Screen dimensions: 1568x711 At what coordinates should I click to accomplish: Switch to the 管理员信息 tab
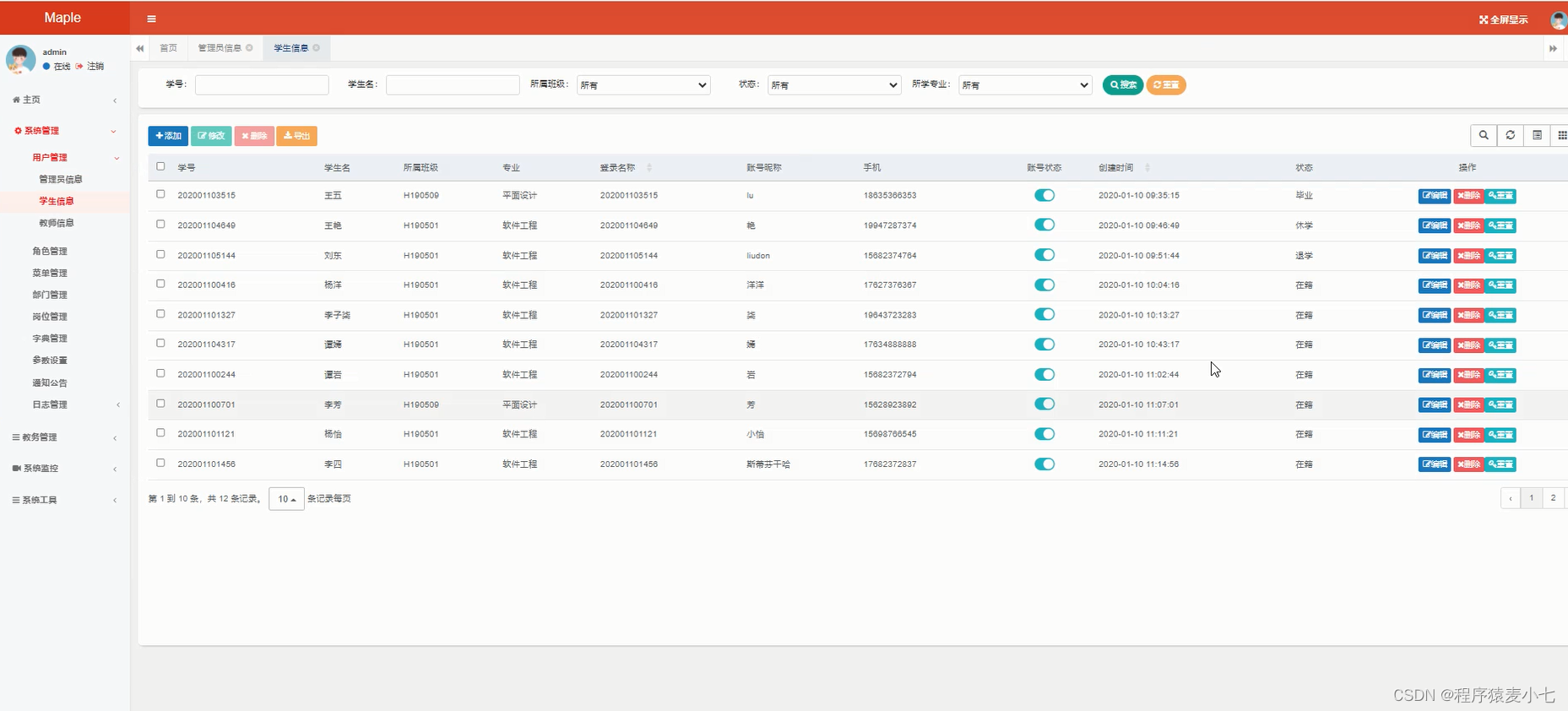[x=220, y=48]
